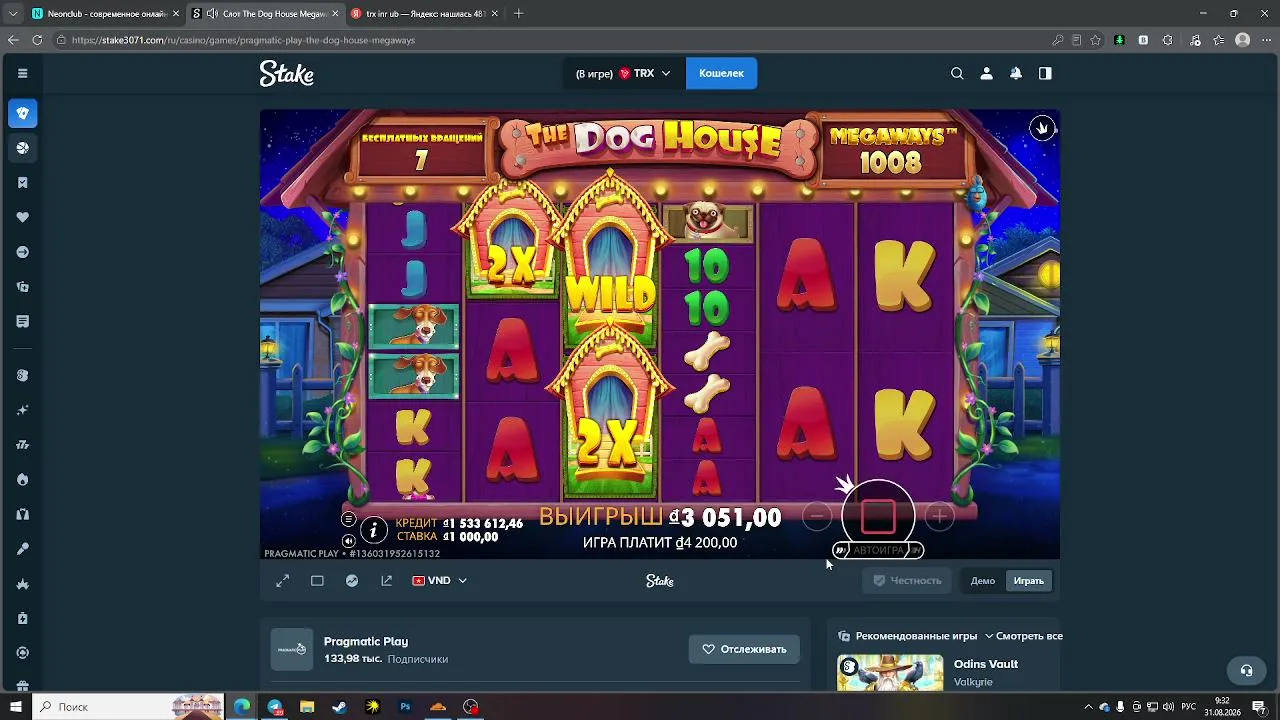Open the live support headset button
The height and width of the screenshot is (720, 1280).
coord(1246,670)
